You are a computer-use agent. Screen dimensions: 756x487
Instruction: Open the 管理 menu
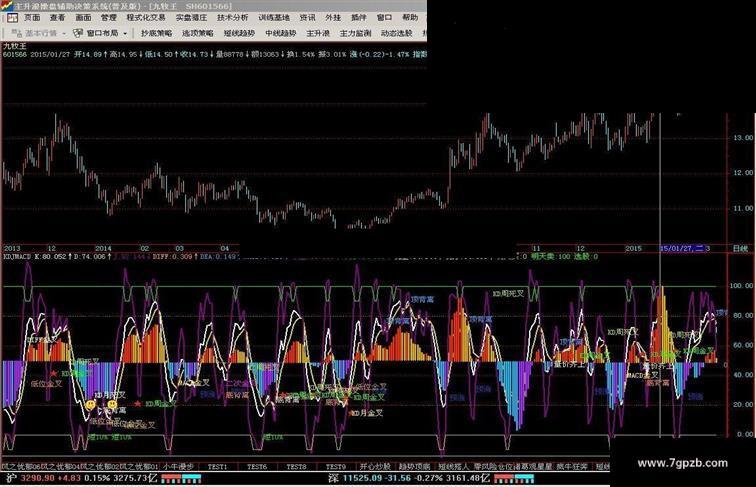click(x=108, y=18)
